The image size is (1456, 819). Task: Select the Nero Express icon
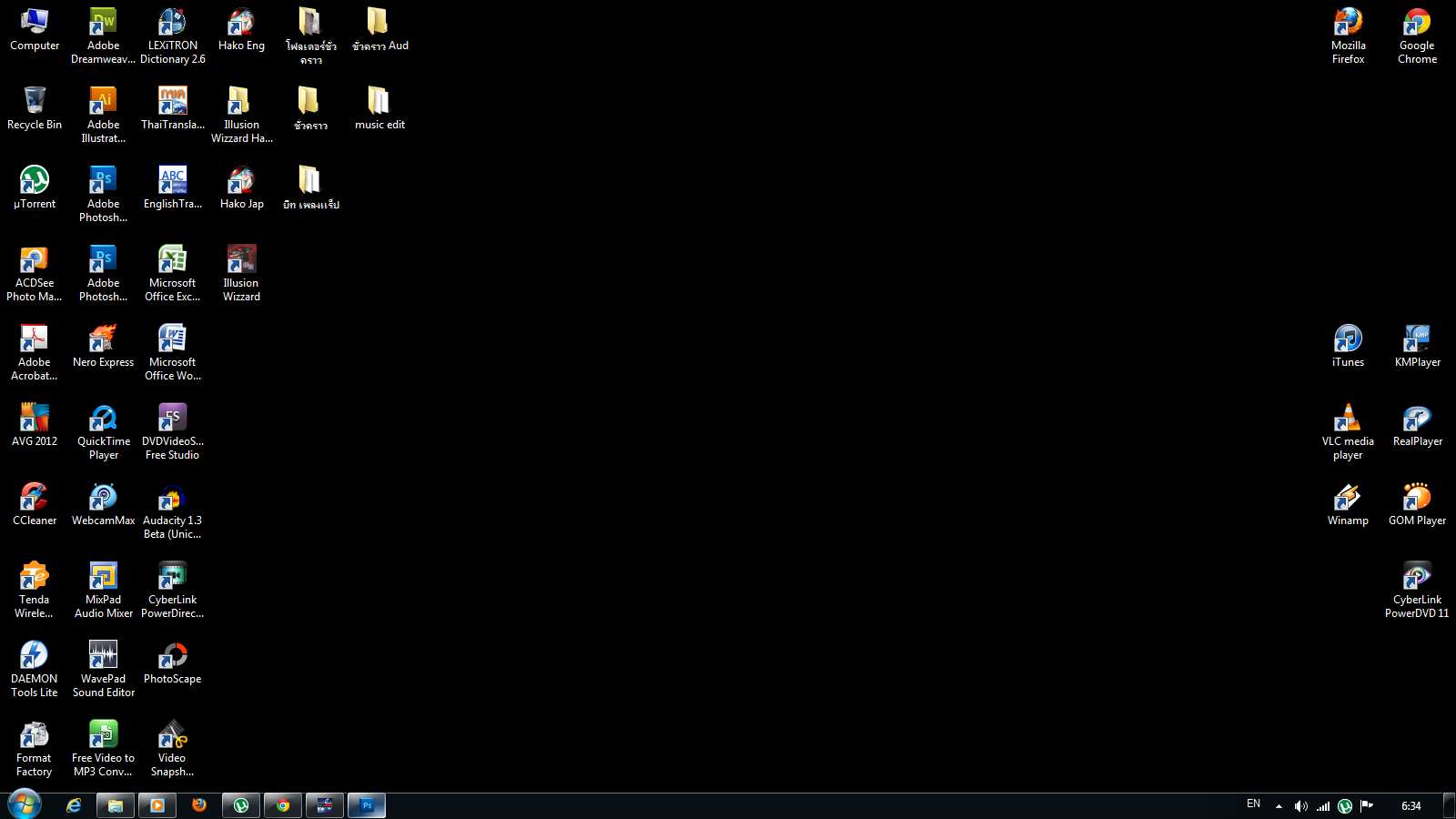(104, 346)
